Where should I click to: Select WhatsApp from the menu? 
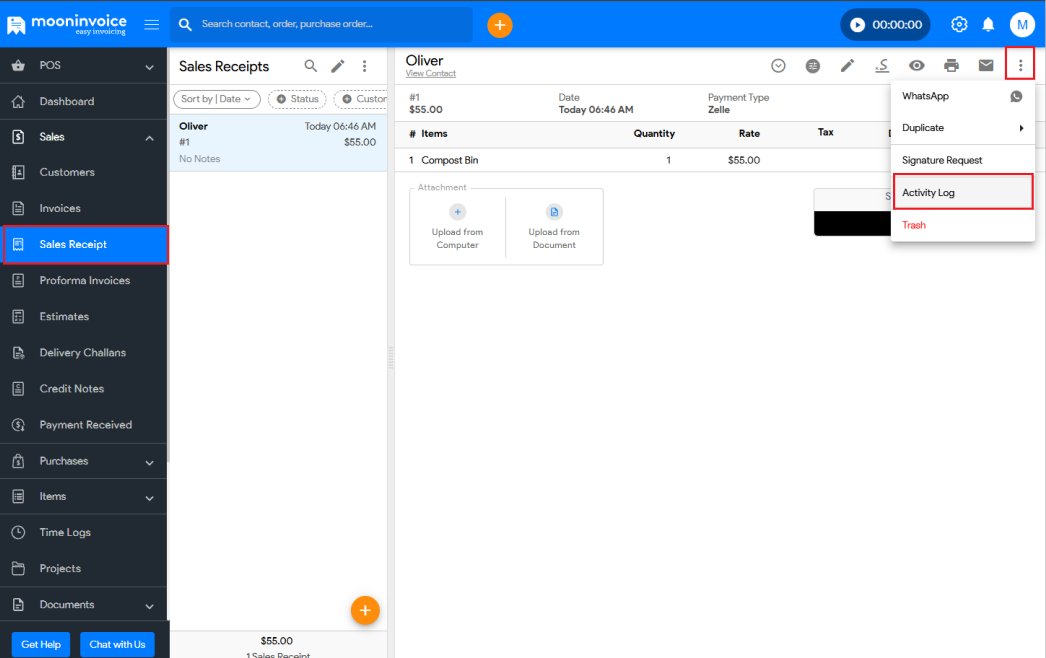click(x=963, y=96)
